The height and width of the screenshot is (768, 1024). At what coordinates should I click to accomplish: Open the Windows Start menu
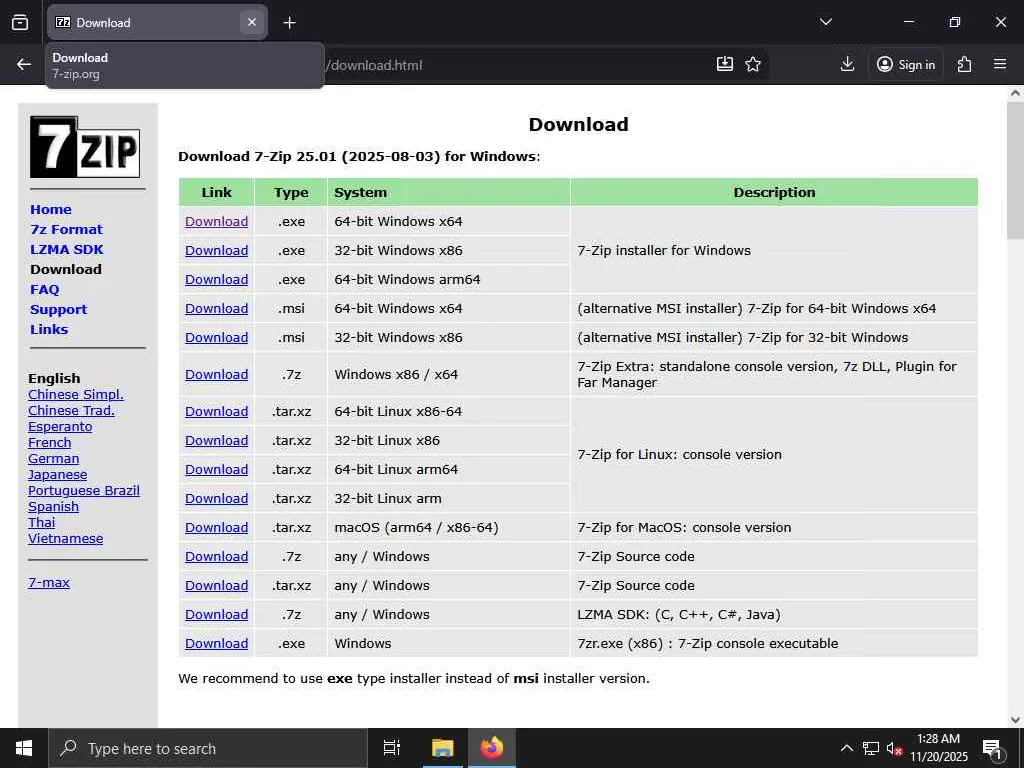[x=24, y=748]
